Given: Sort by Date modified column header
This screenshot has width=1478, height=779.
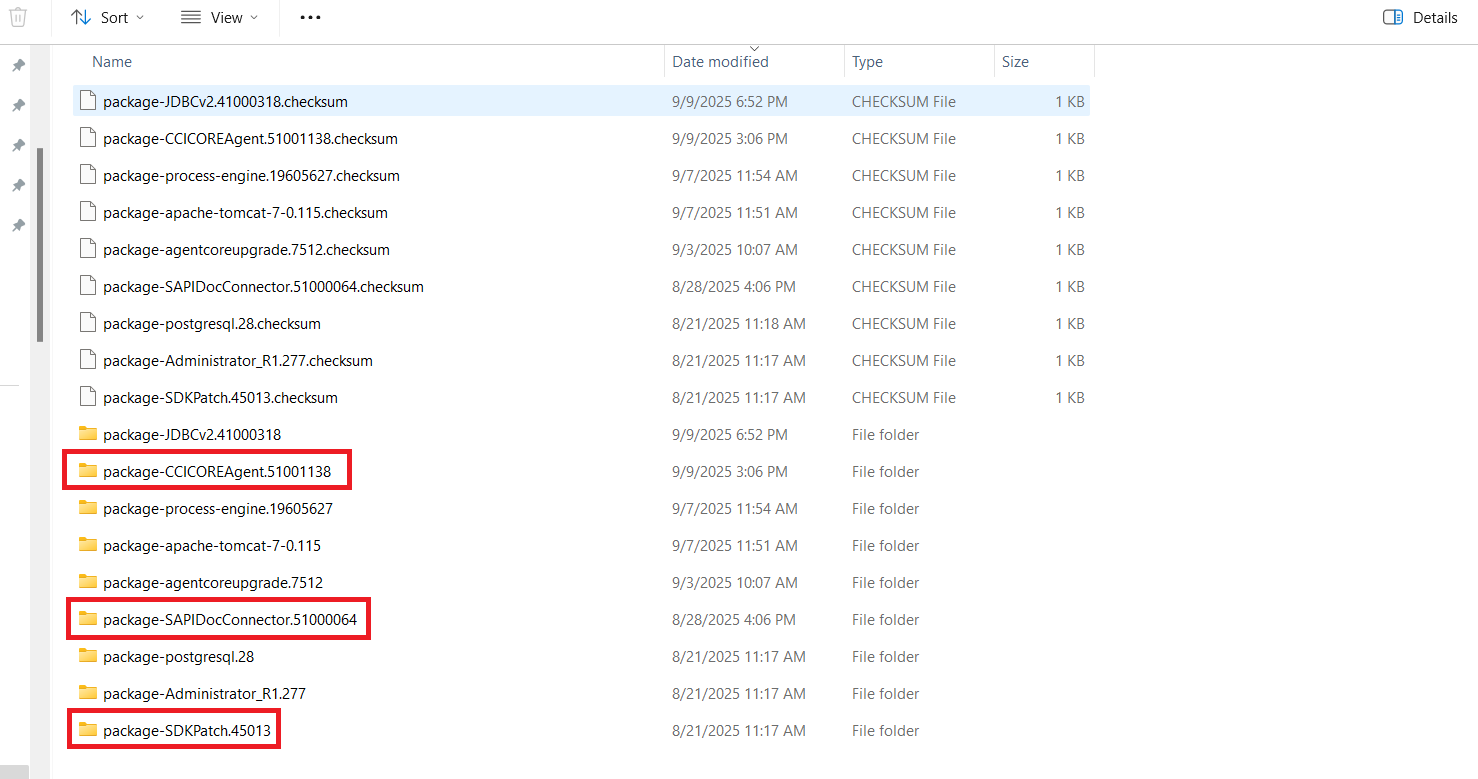Looking at the screenshot, I should coord(720,62).
